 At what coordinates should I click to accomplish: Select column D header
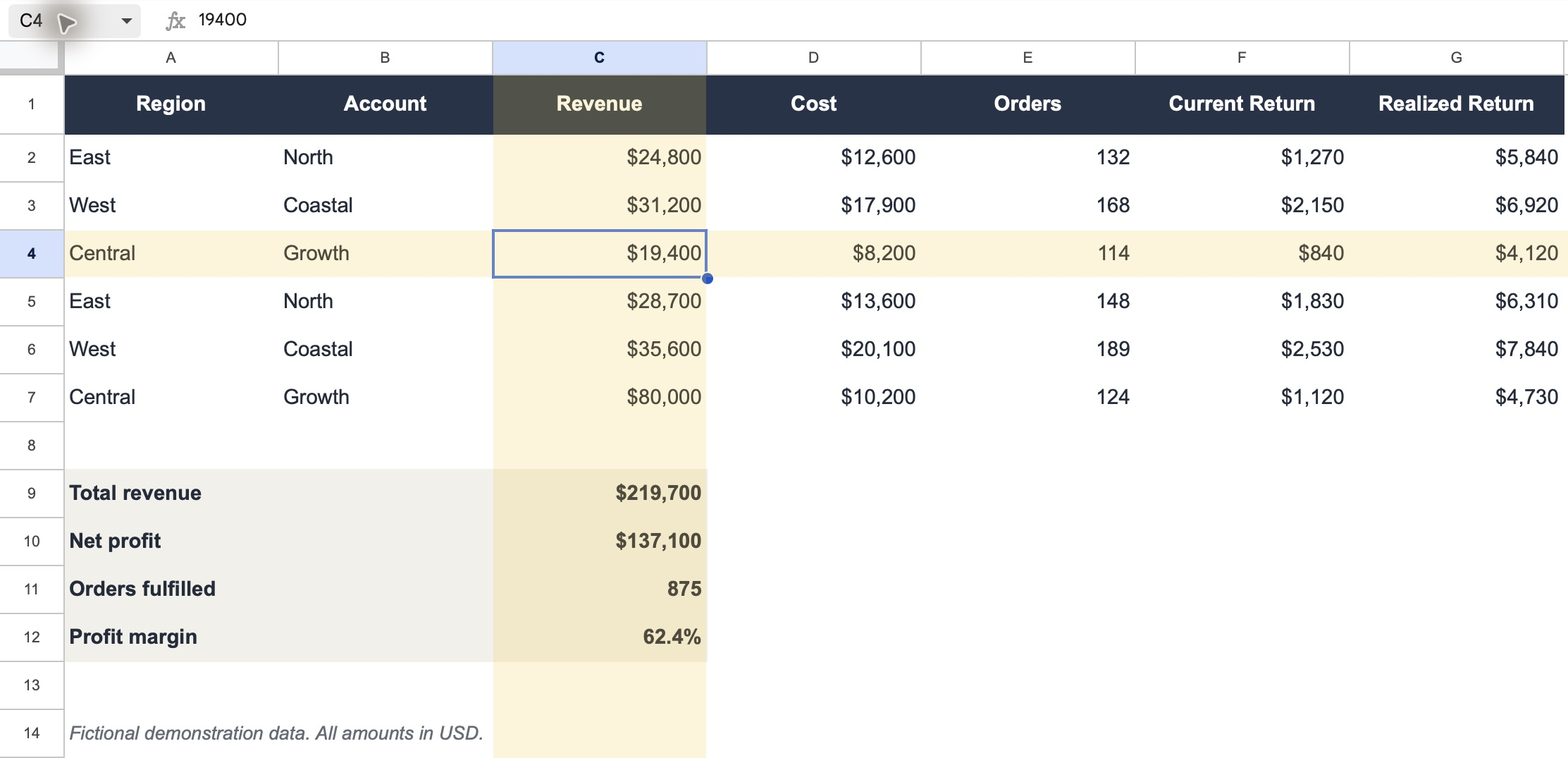[x=814, y=58]
